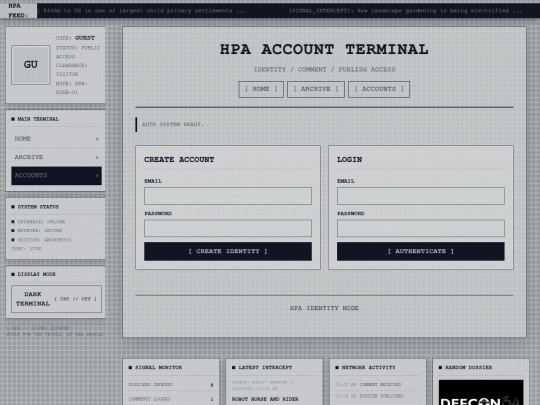Click the User: Guest label
This screenshot has height=405, width=540.
coord(75,38)
